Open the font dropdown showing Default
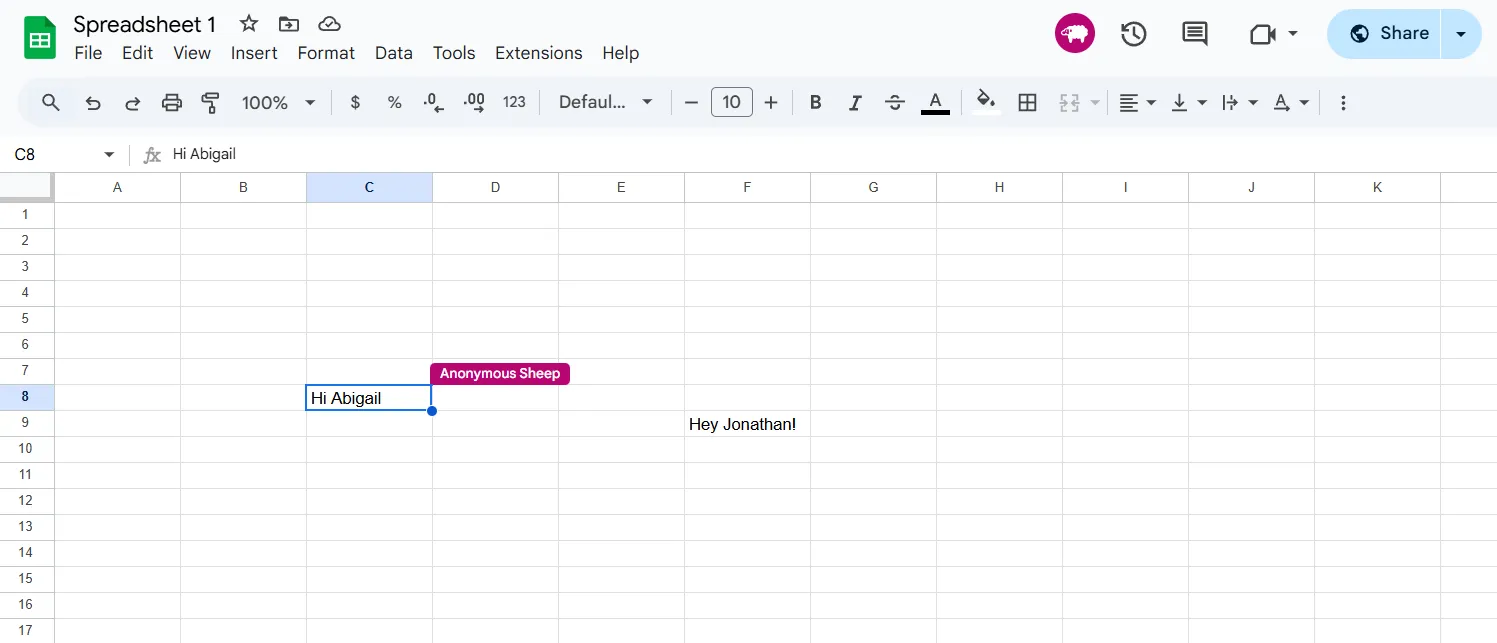Image resolution: width=1497 pixels, height=643 pixels. [x=605, y=102]
